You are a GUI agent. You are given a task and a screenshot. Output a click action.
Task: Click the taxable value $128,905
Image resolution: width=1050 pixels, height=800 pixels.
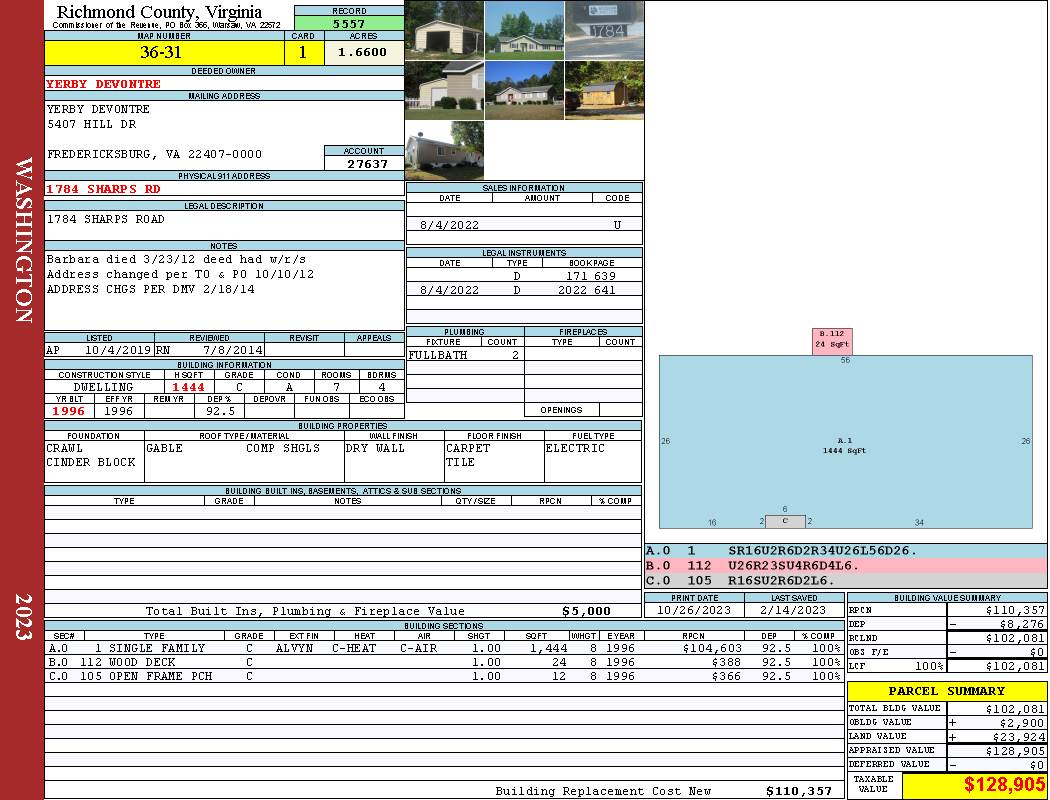pos(974,786)
